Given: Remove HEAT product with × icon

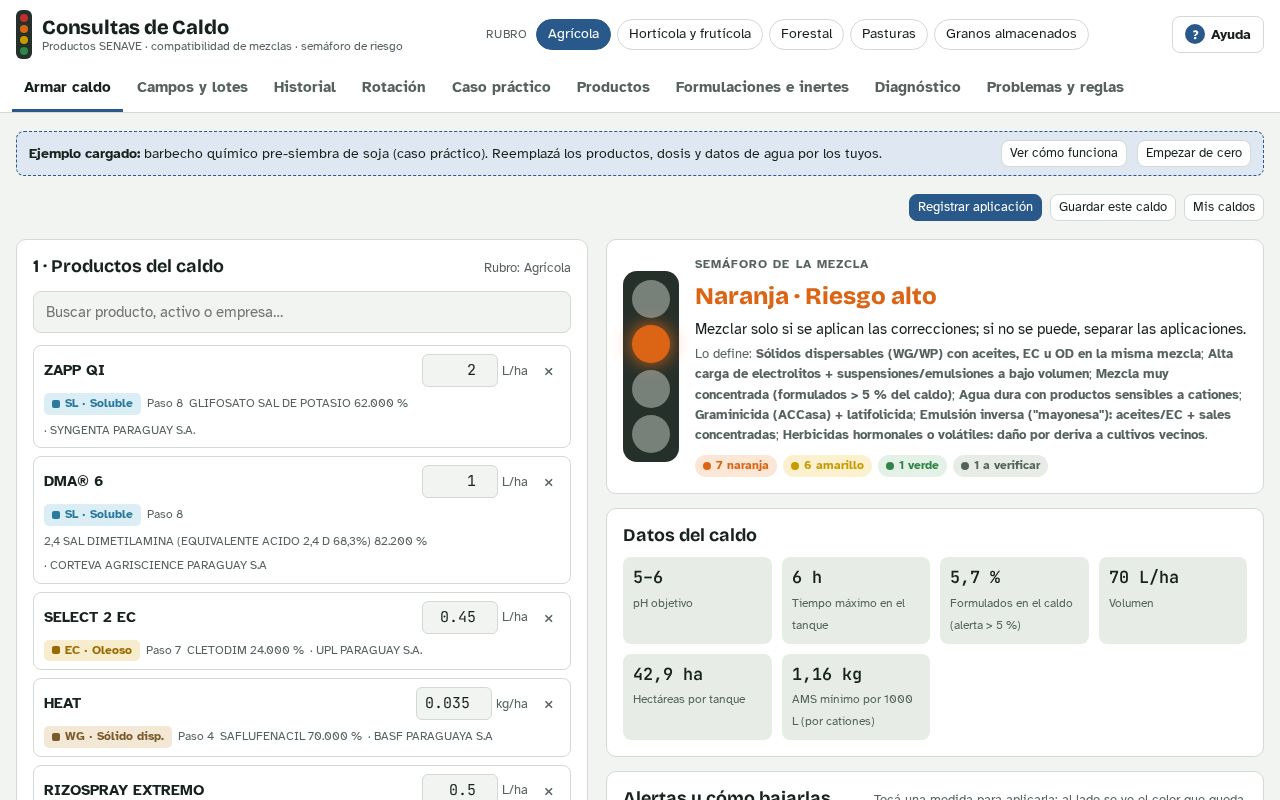Looking at the screenshot, I should click(548, 704).
